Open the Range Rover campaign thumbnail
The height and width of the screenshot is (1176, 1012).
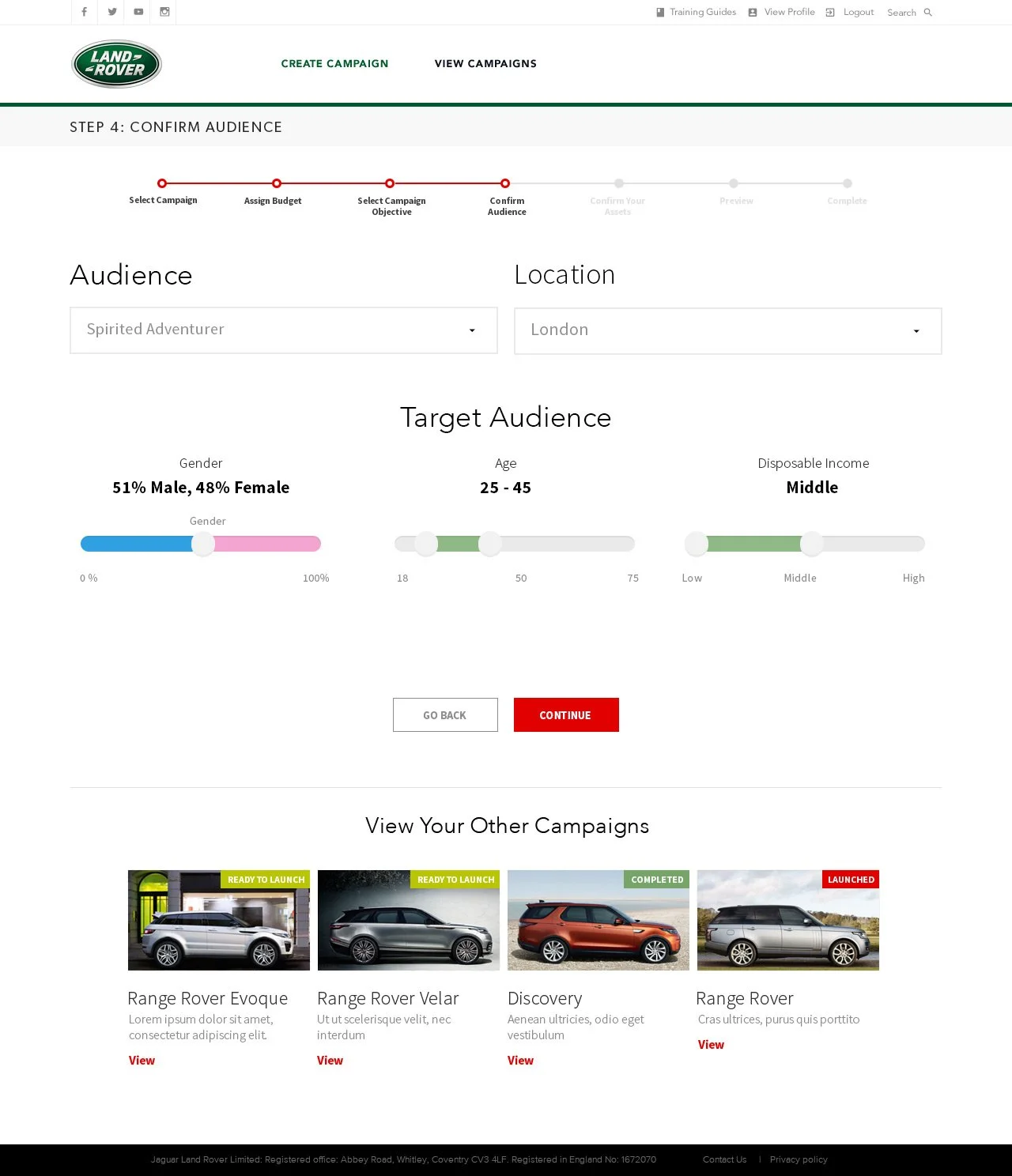788,920
